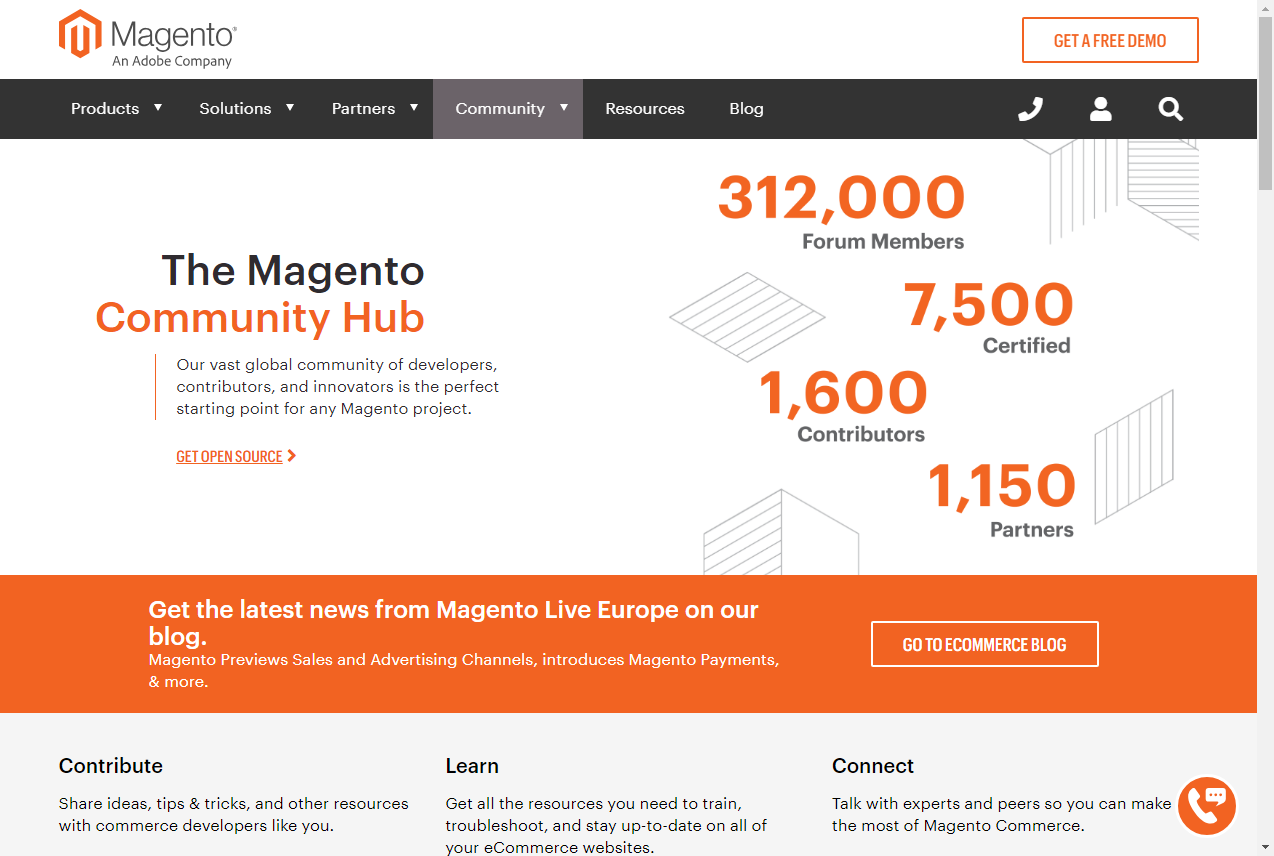Open the Partners menu
1274x856 pixels.
pos(363,109)
